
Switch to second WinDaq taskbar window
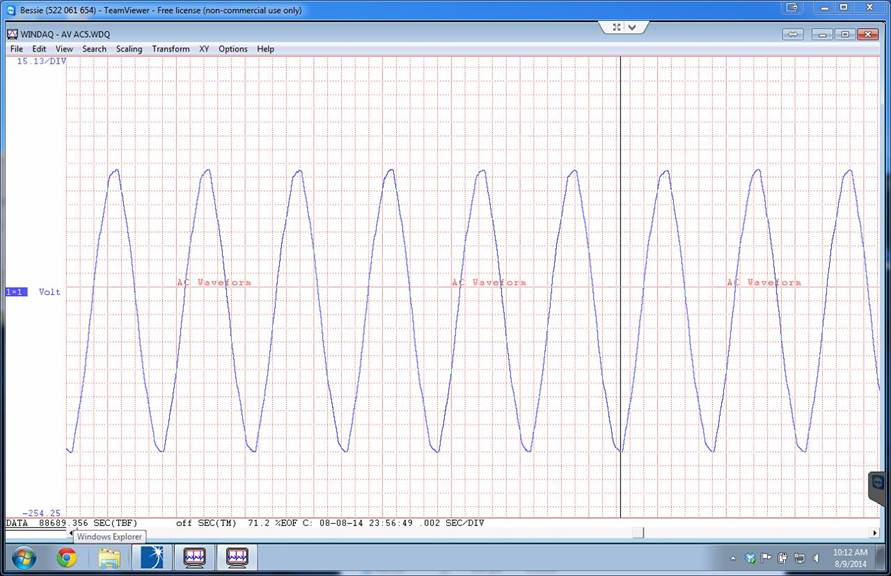(x=238, y=558)
